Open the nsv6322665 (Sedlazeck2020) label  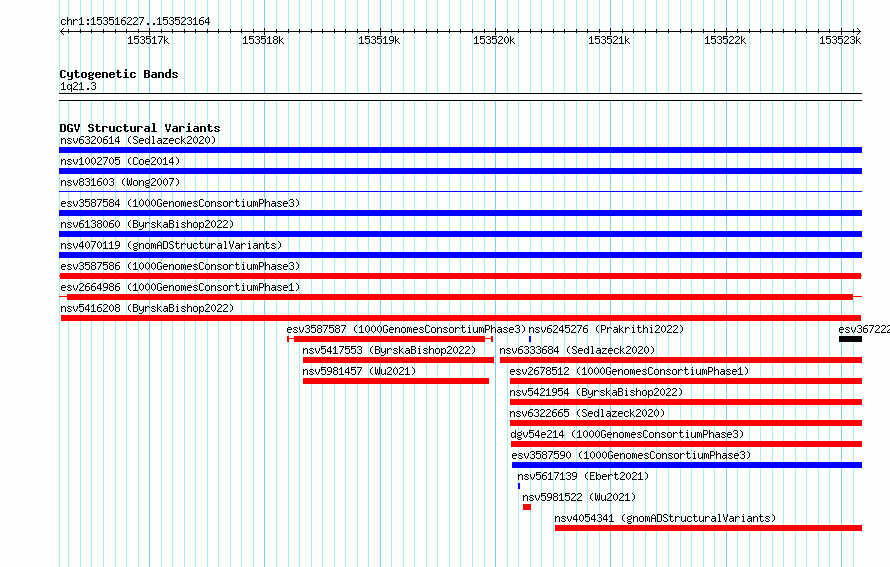tap(587, 413)
